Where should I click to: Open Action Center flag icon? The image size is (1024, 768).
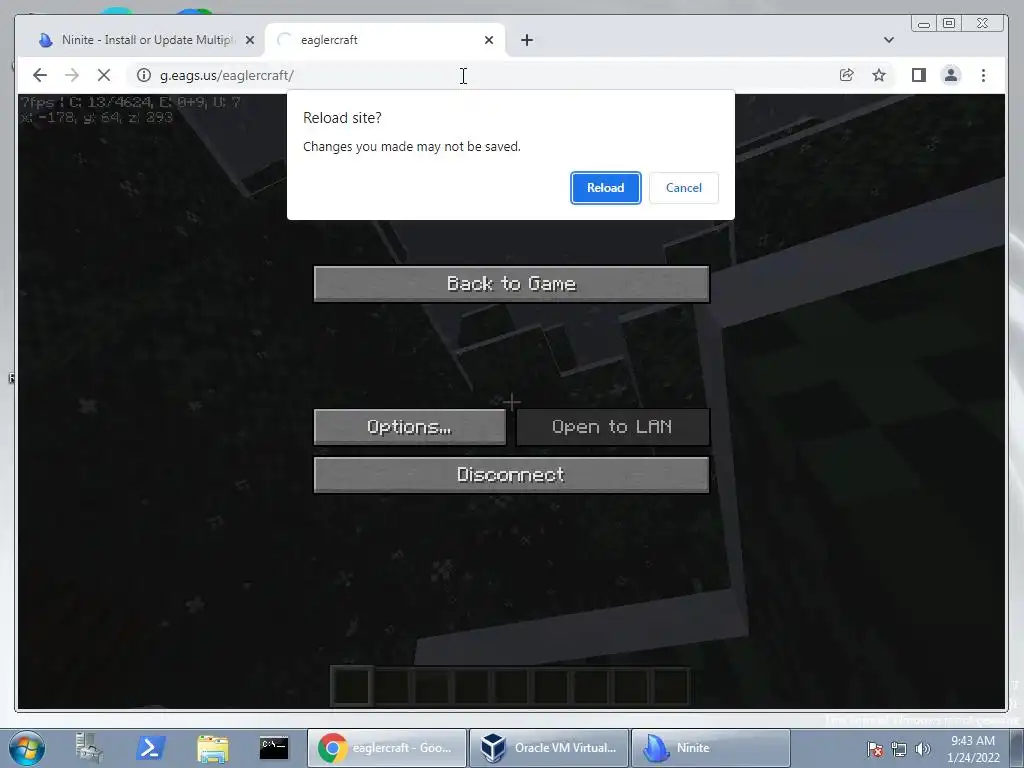pos(875,749)
